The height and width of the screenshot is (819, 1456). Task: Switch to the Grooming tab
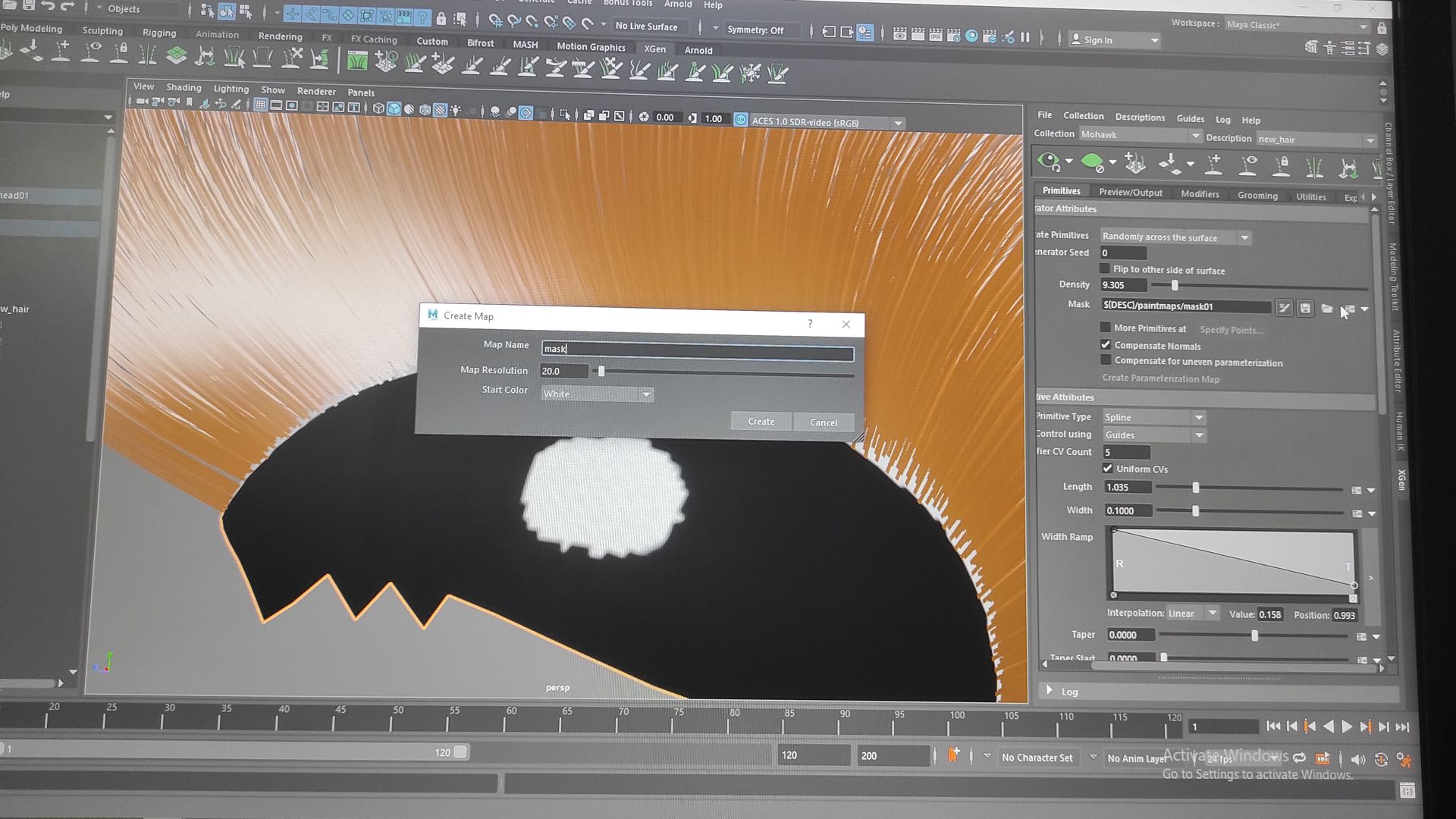[1257, 195]
